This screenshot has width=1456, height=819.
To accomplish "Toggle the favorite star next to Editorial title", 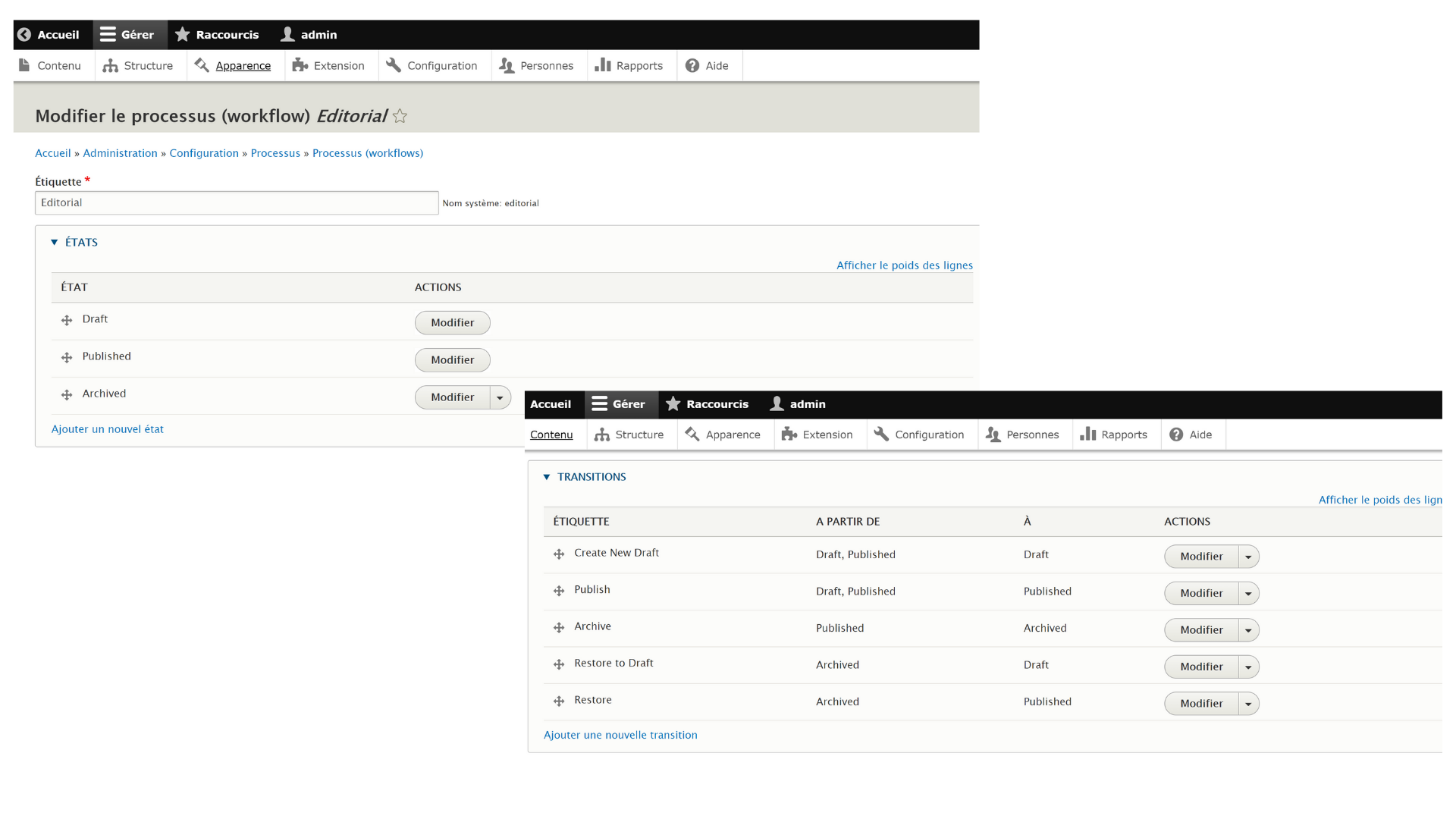I will (400, 116).
